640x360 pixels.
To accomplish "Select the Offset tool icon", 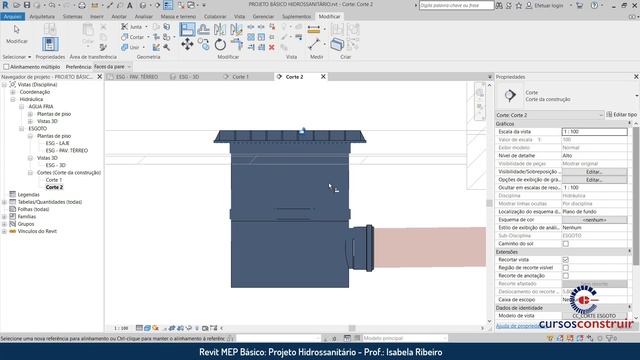I will (204, 29).
